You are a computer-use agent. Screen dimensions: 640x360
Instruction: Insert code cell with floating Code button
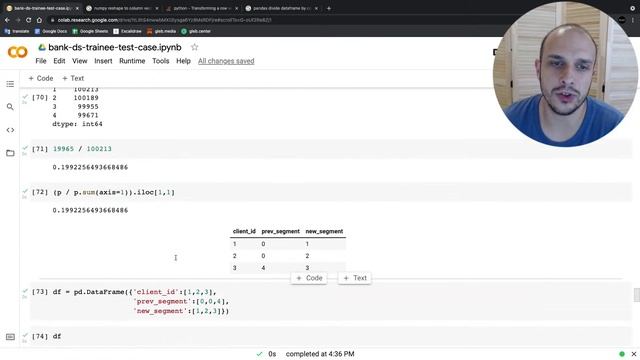coord(309,278)
